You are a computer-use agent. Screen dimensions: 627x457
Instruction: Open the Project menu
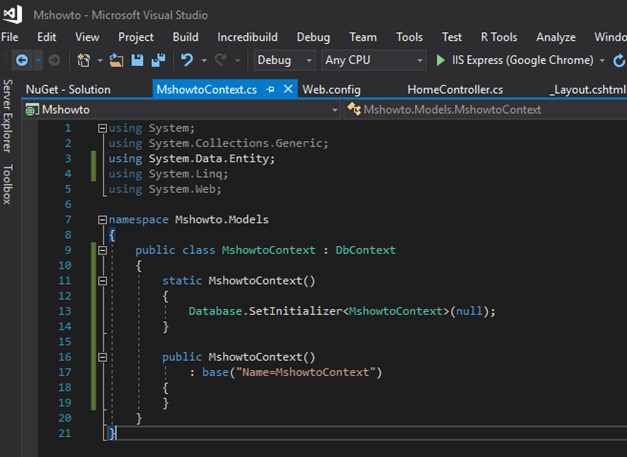(x=136, y=37)
